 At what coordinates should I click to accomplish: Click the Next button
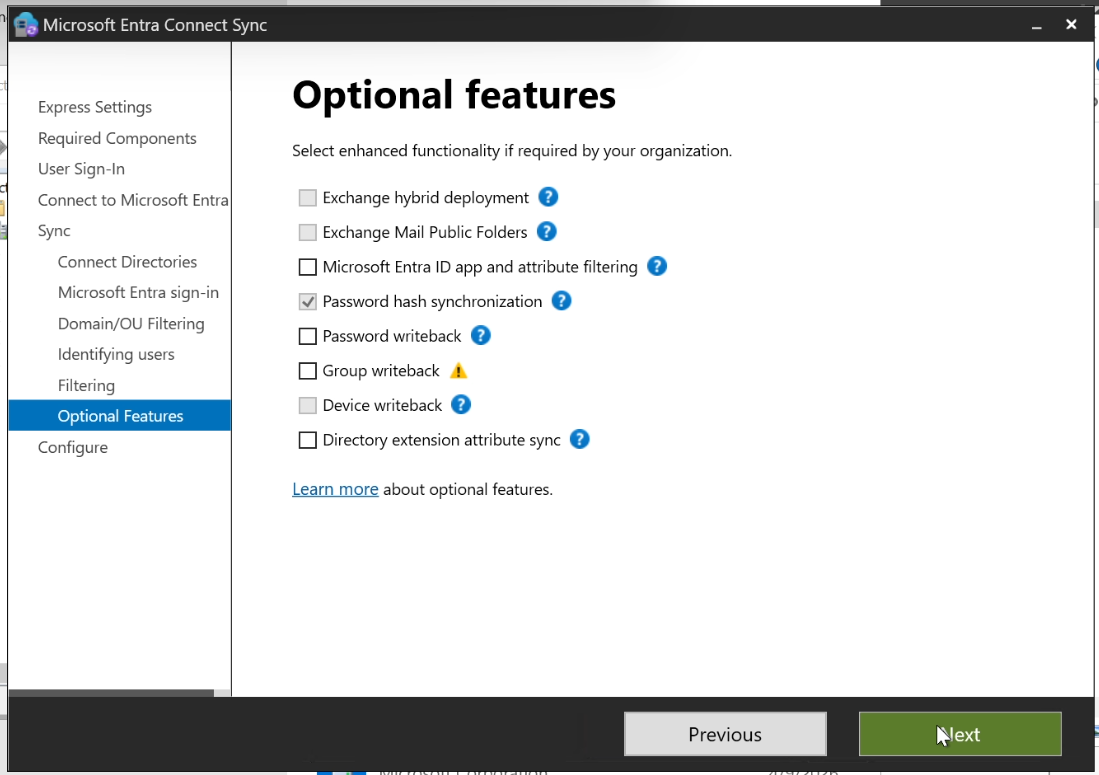(960, 734)
